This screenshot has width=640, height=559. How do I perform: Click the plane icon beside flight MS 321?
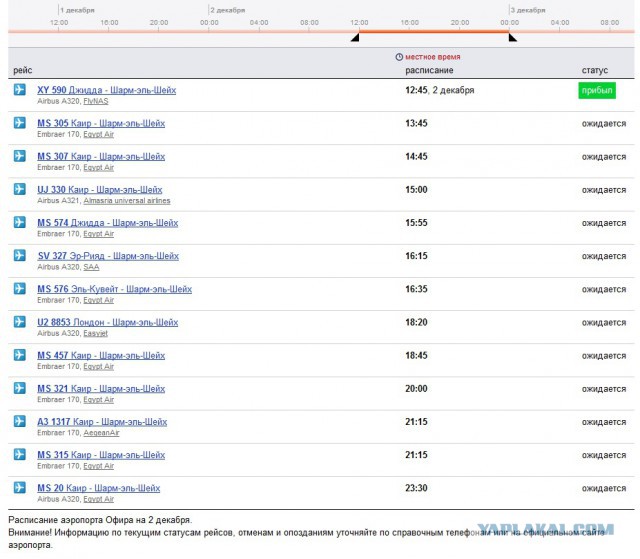click(19, 388)
